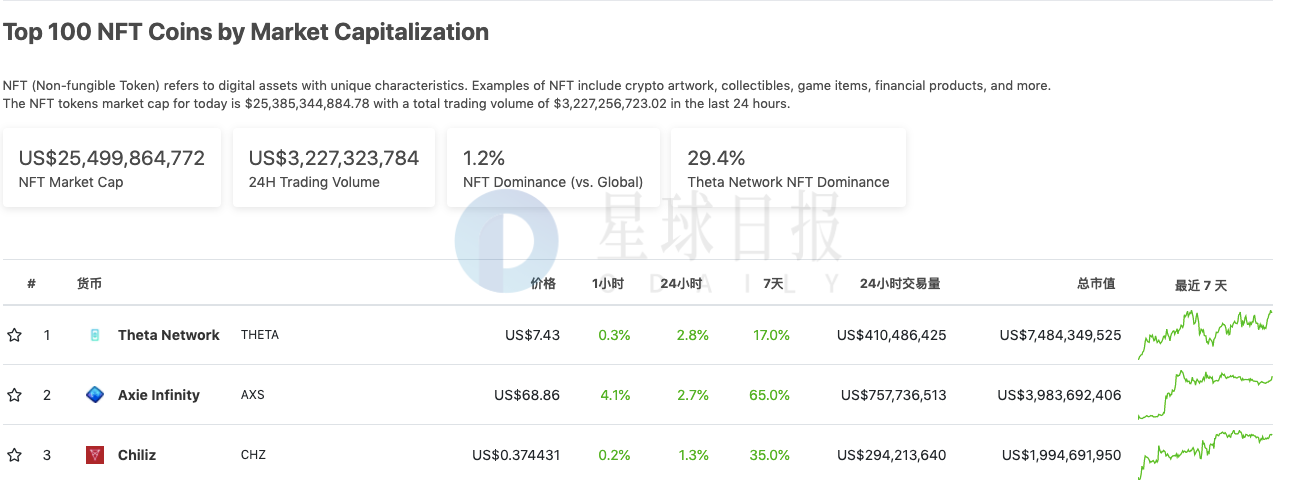Image resolution: width=1297 pixels, height=482 pixels.
Task: Open the Chiliz coin link
Action: pyautogui.click(x=137, y=455)
